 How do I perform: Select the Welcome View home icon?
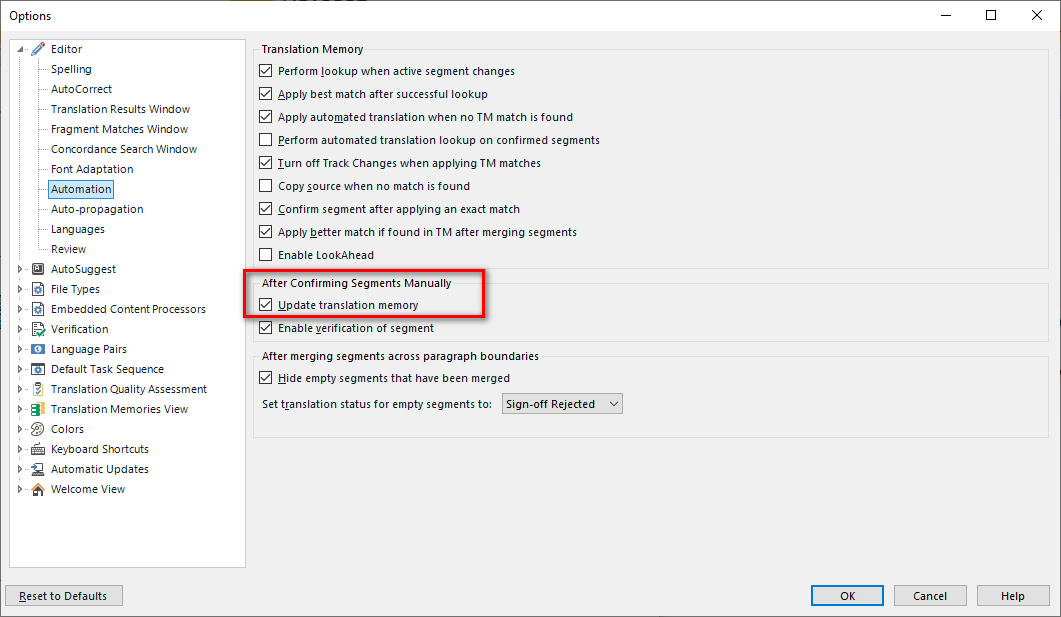pyautogui.click(x=38, y=488)
